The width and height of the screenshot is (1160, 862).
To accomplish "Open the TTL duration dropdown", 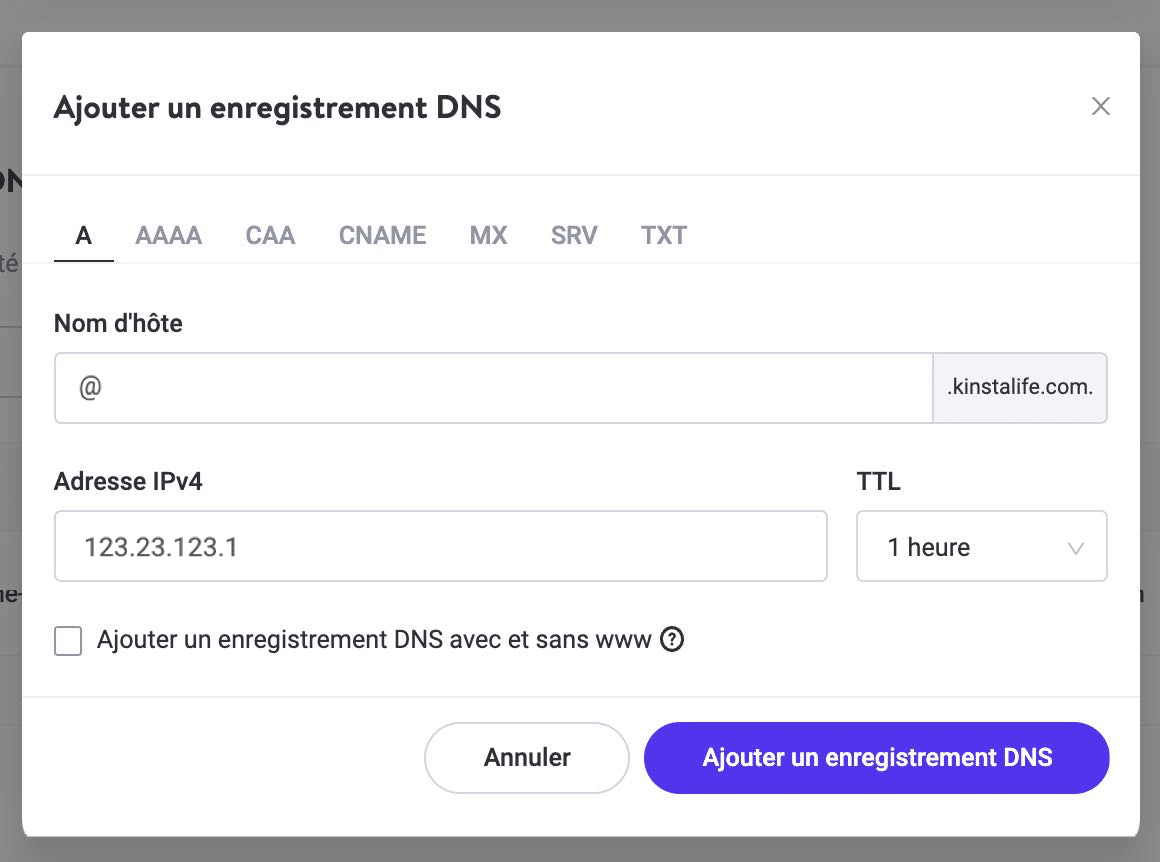I will pyautogui.click(x=981, y=546).
